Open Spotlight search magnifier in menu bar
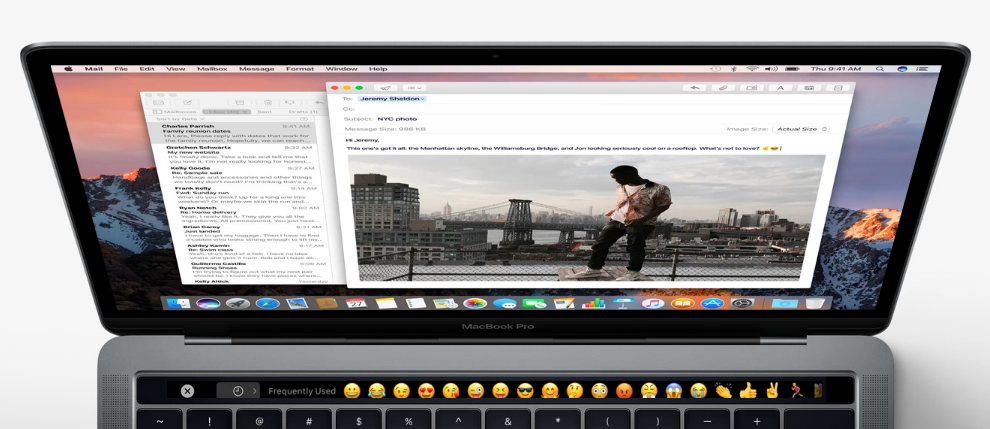990x429 pixels. click(x=880, y=68)
